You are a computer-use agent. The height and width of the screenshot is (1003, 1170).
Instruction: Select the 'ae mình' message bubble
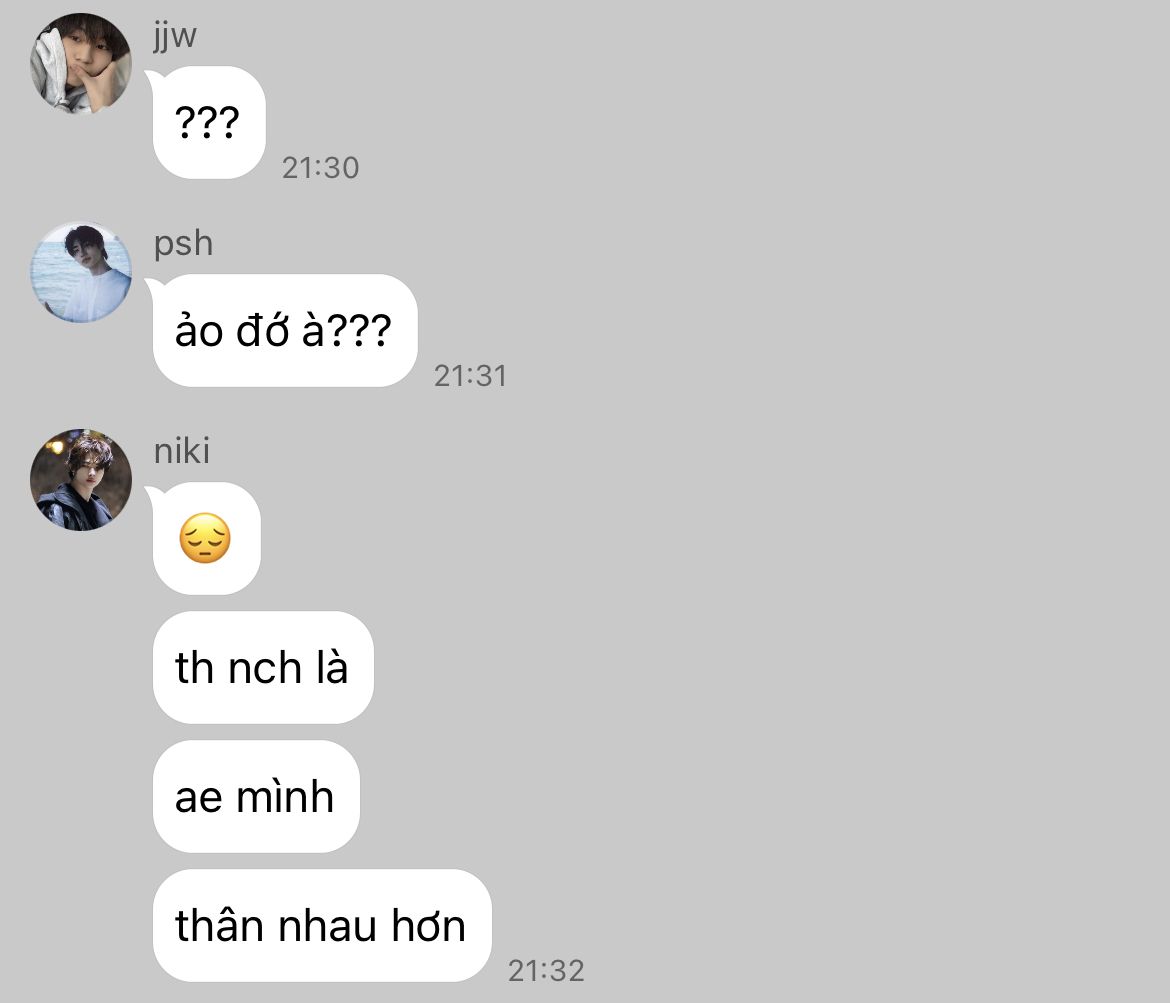[x=256, y=796]
